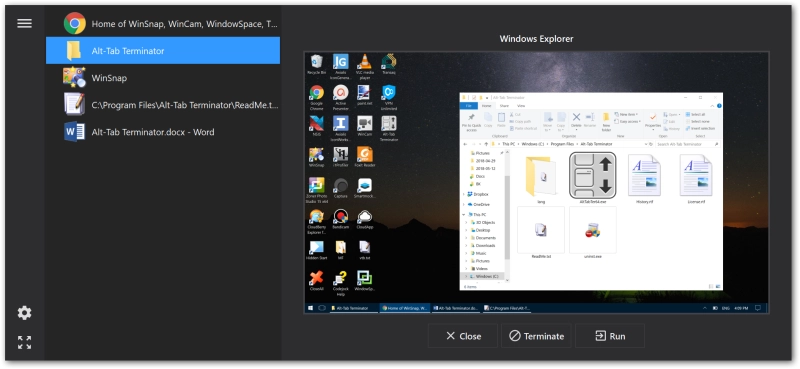This screenshot has width=800, height=369.
Task: Select the ReadMe.txt notepad task
Action: tap(163, 105)
